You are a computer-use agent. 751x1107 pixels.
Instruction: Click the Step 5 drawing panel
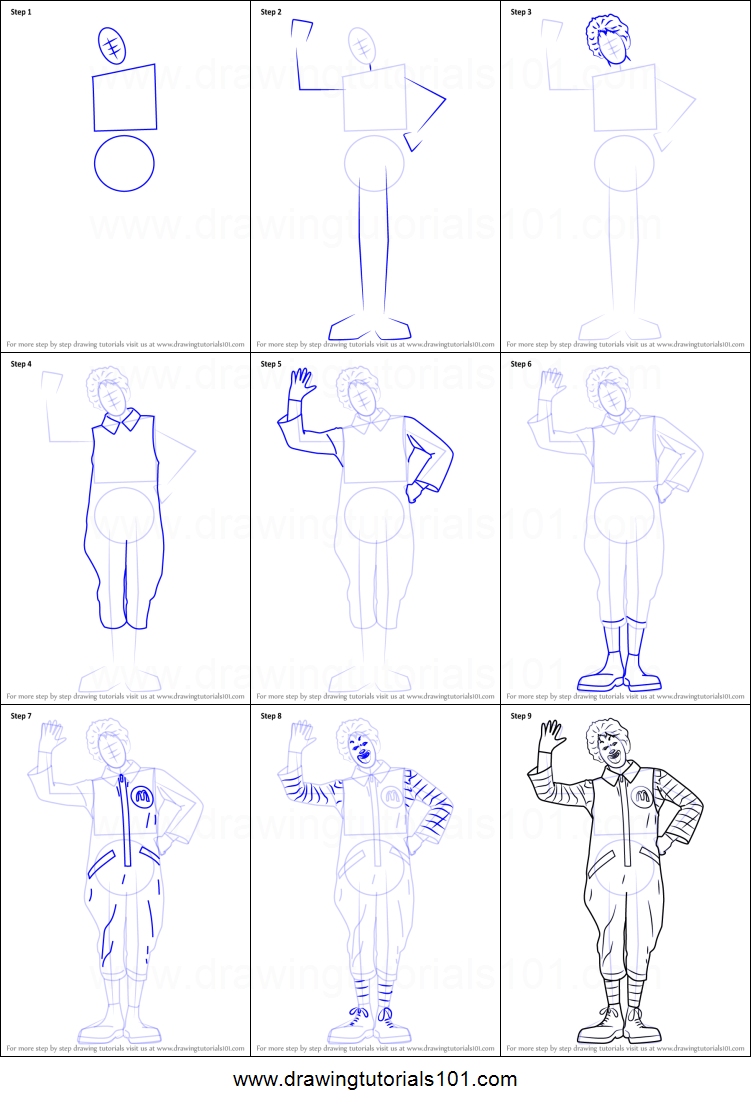click(x=376, y=528)
